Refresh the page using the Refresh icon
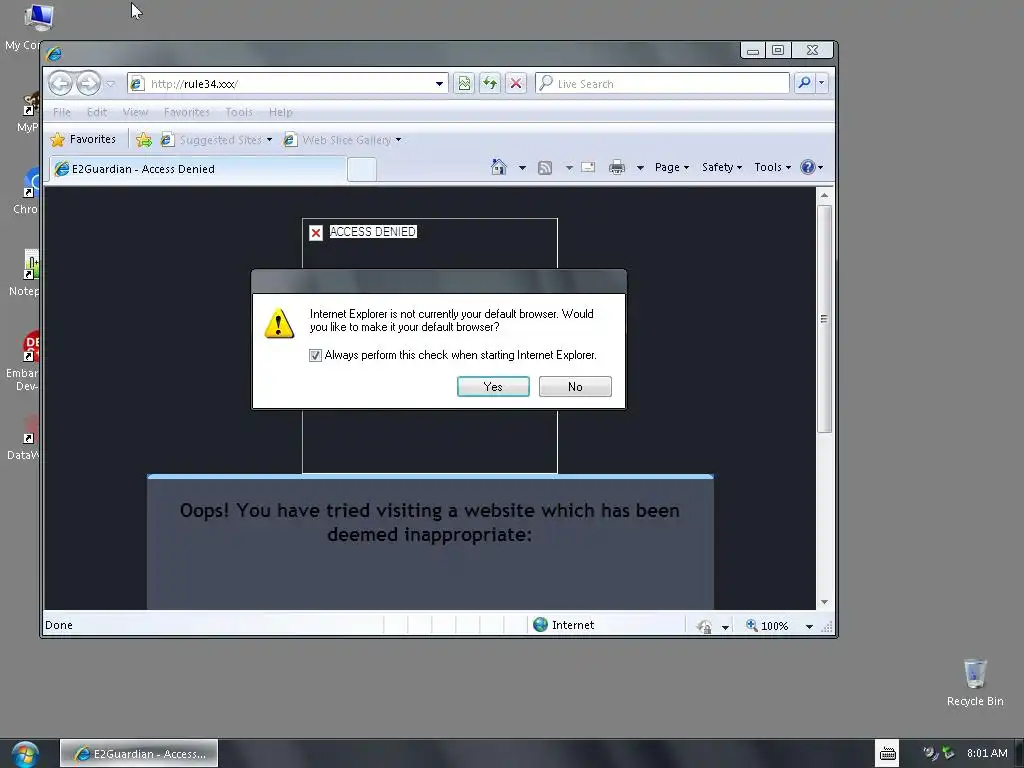The image size is (1024, 768). pos(490,83)
